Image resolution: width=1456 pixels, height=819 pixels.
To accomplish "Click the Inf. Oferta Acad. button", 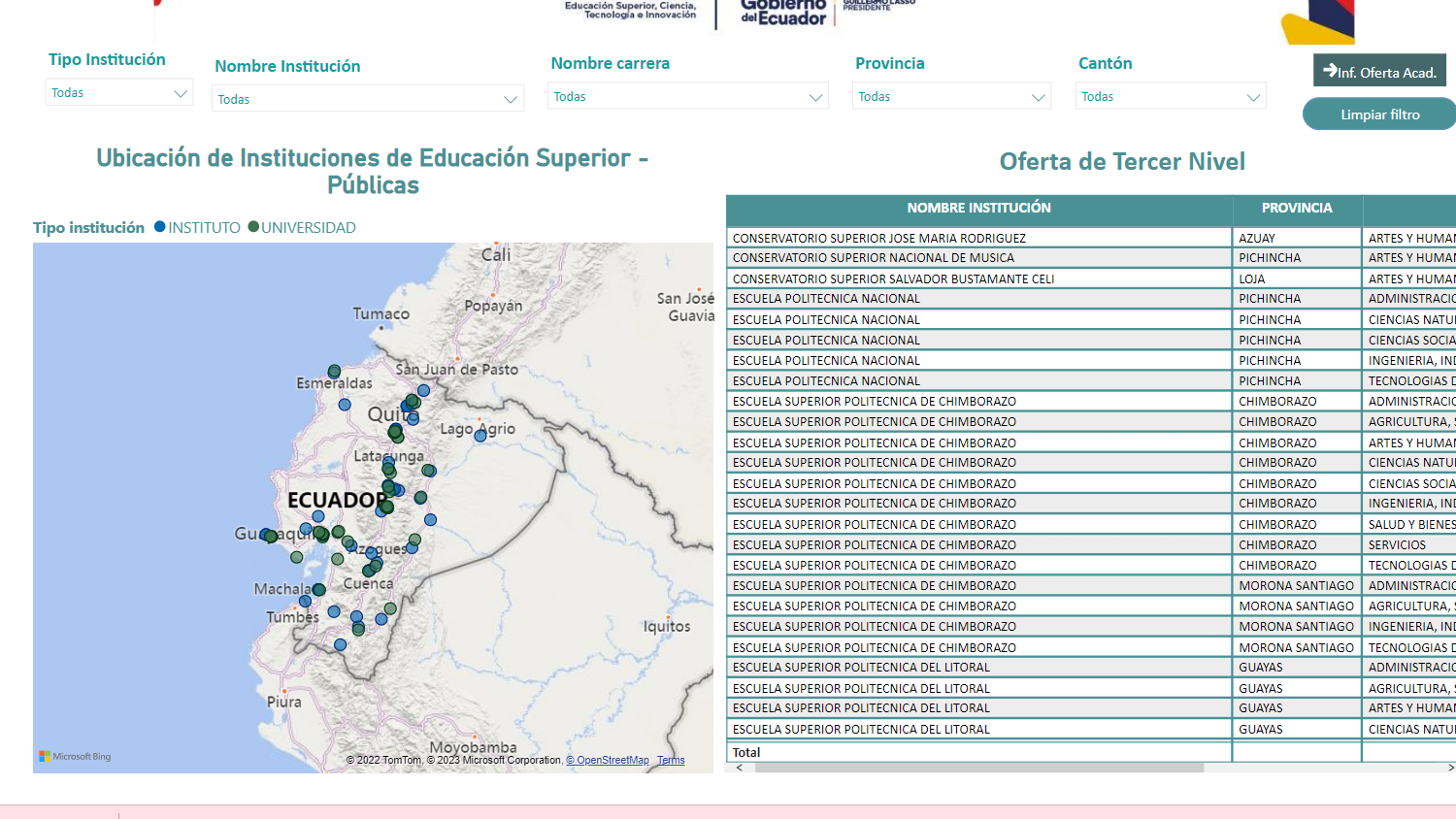I will pyautogui.click(x=1380, y=72).
